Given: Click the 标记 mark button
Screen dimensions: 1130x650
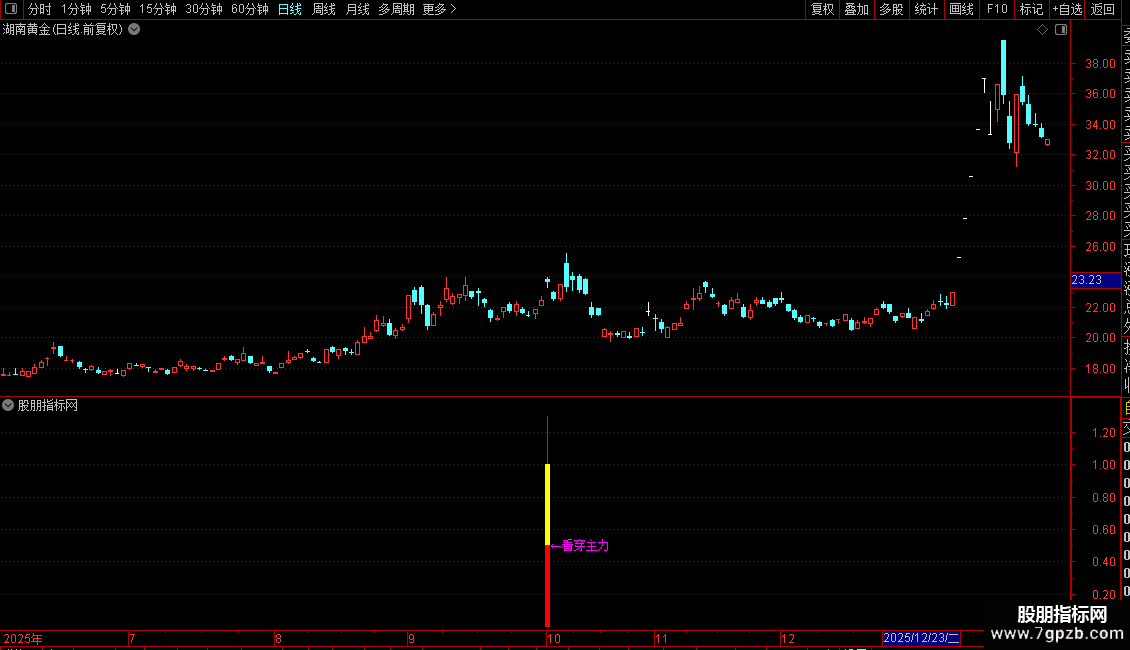Looking at the screenshot, I should click(1031, 9).
